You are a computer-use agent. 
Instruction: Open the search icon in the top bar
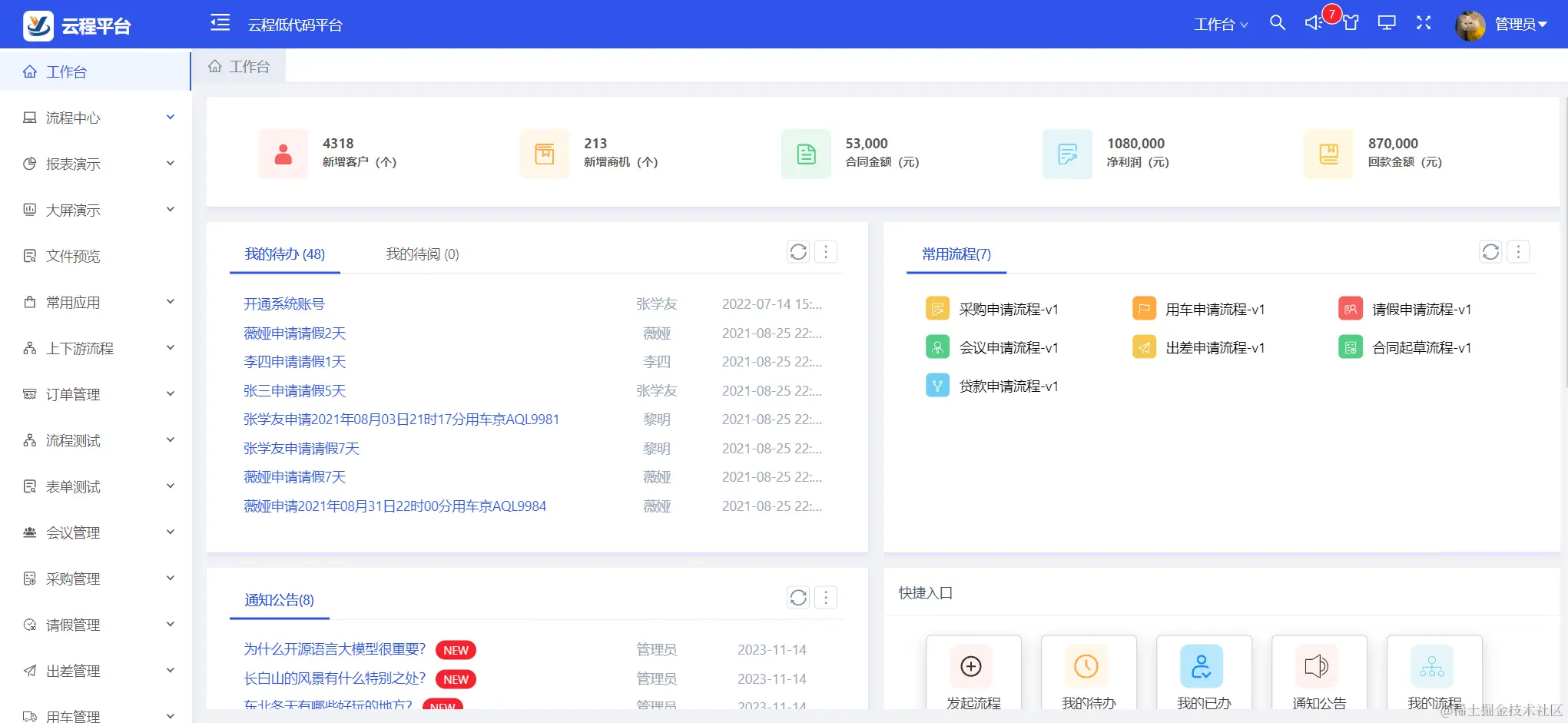pos(1278,24)
